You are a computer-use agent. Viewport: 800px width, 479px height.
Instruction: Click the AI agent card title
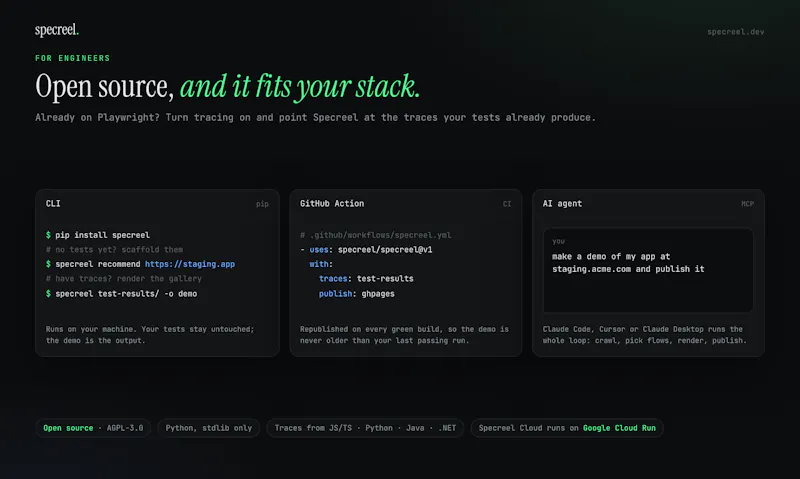[x=562, y=204]
